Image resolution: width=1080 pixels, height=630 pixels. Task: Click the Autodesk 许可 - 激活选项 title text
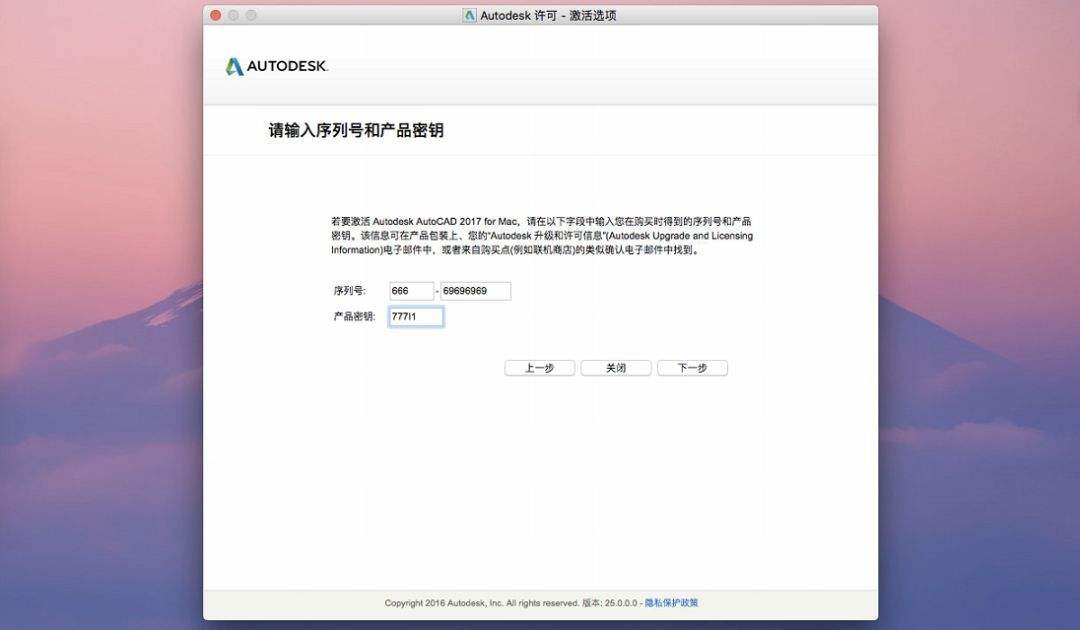tap(548, 15)
